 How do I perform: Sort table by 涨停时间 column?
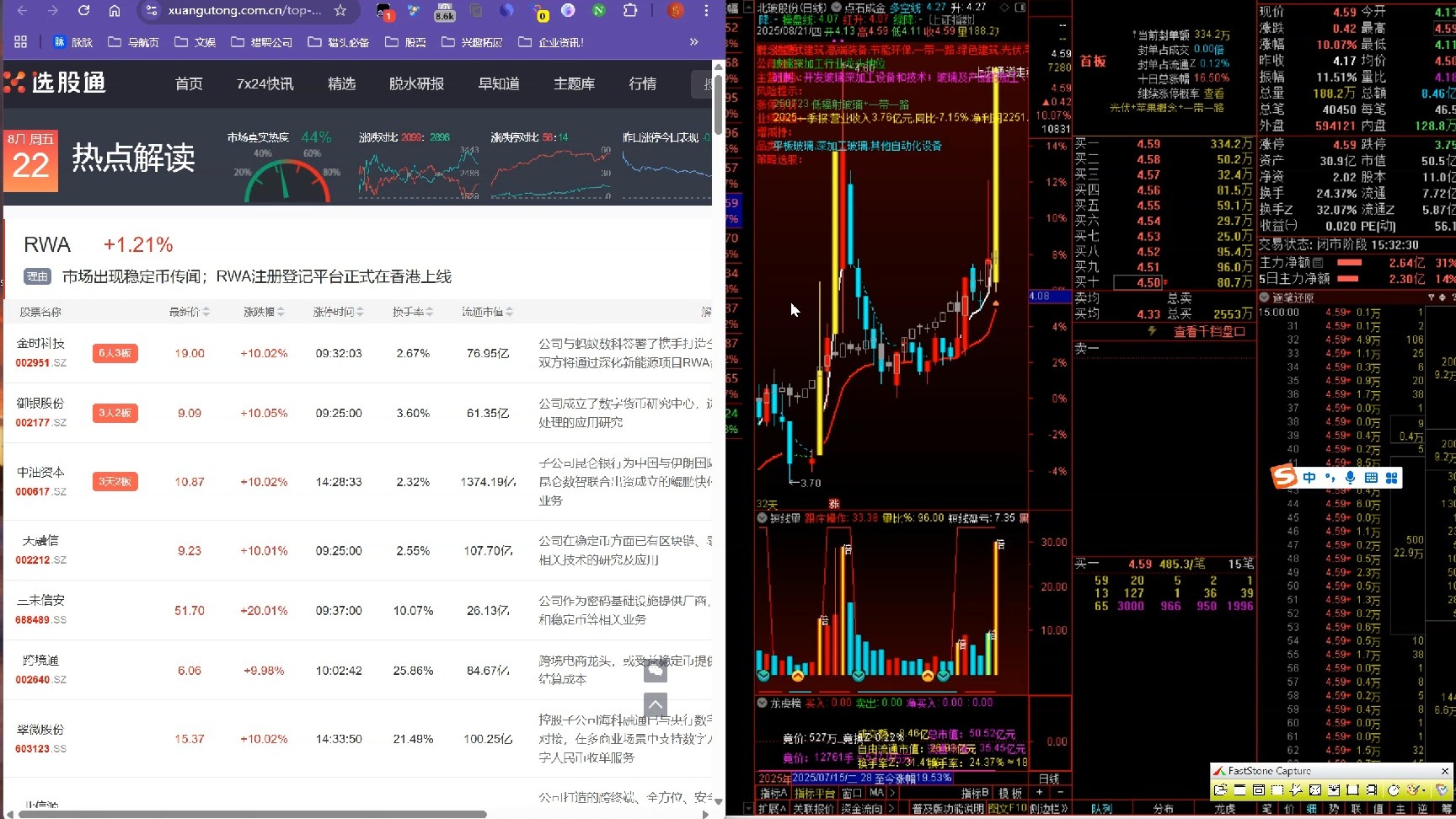tap(339, 312)
